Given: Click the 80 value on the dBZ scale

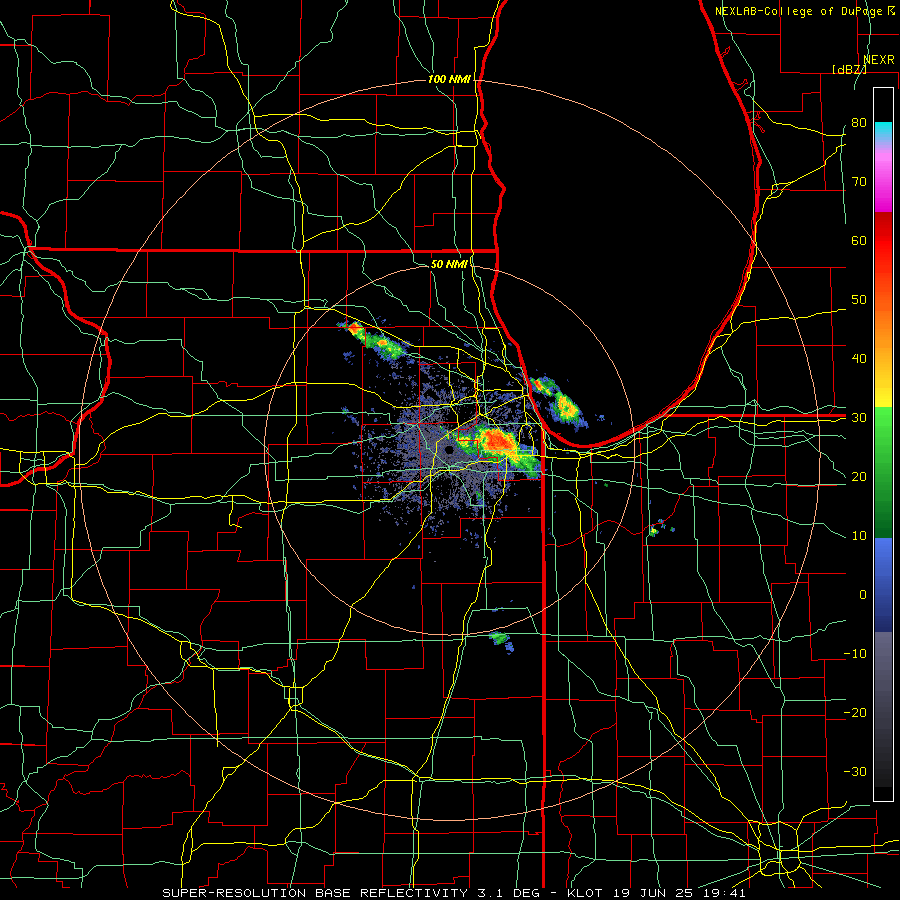Looking at the screenshot, I should pos(859,122).
